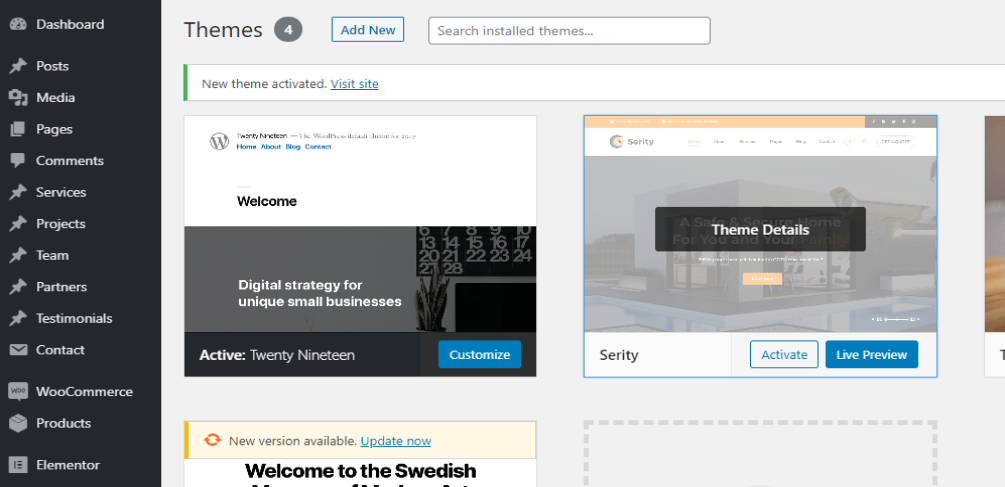
Task: Click the Pages icon in sidebar
Action: coord(17,129)
